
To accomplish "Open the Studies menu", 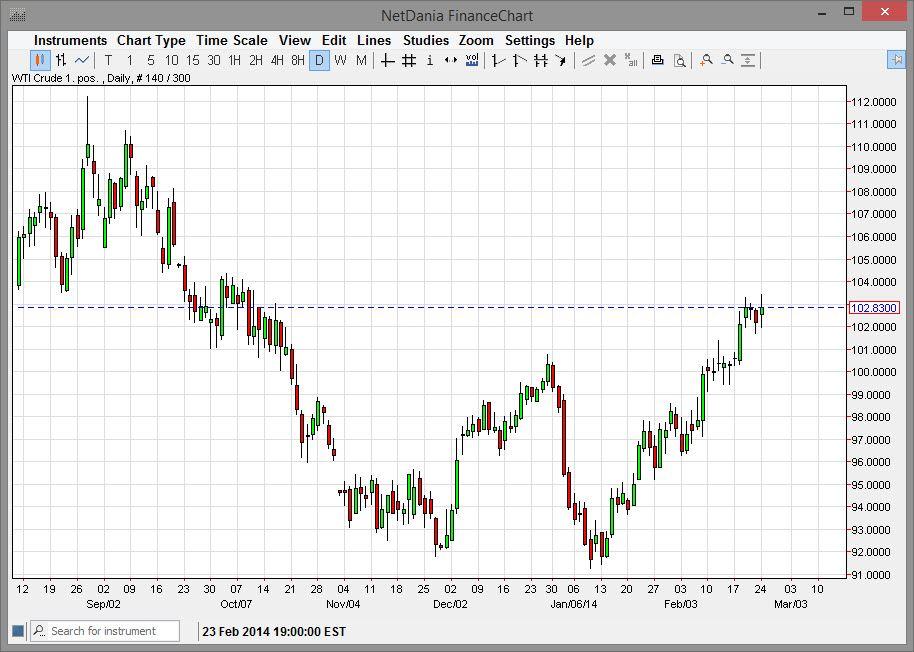I will pos(425,40).
